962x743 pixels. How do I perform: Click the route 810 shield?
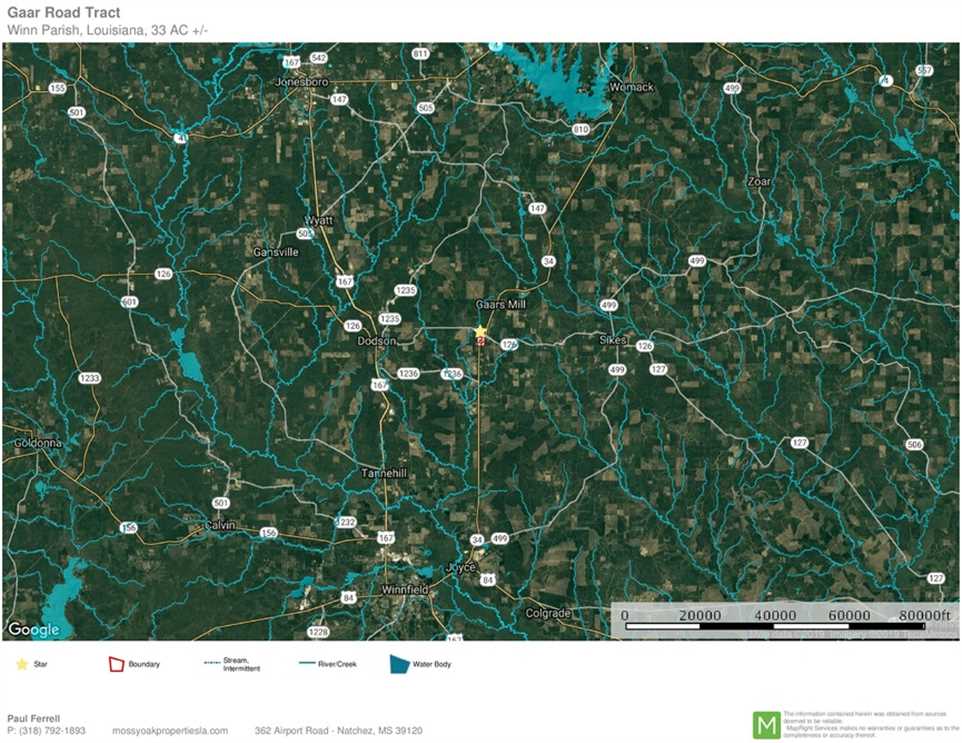click(580, 129)
